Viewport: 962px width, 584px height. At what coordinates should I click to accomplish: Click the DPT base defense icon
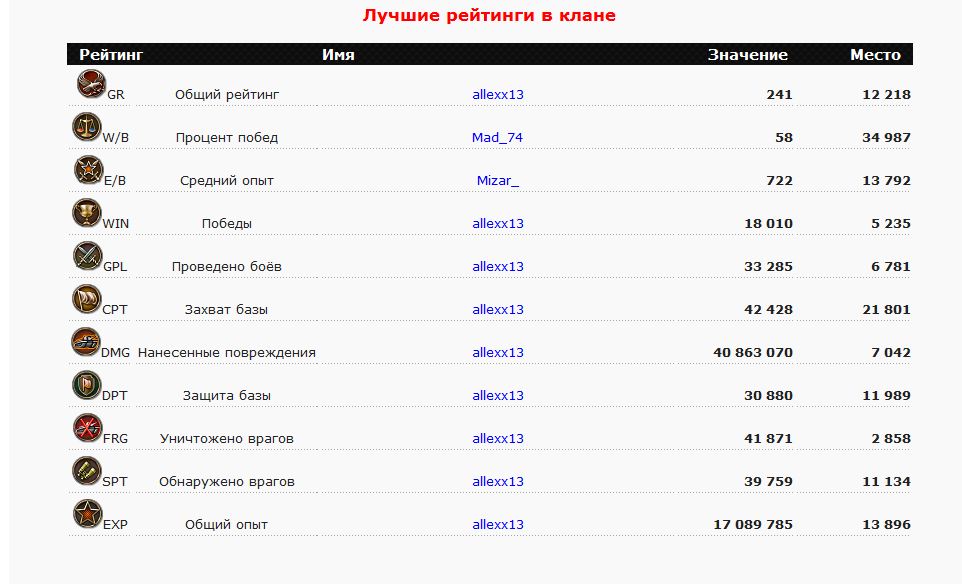87,386
